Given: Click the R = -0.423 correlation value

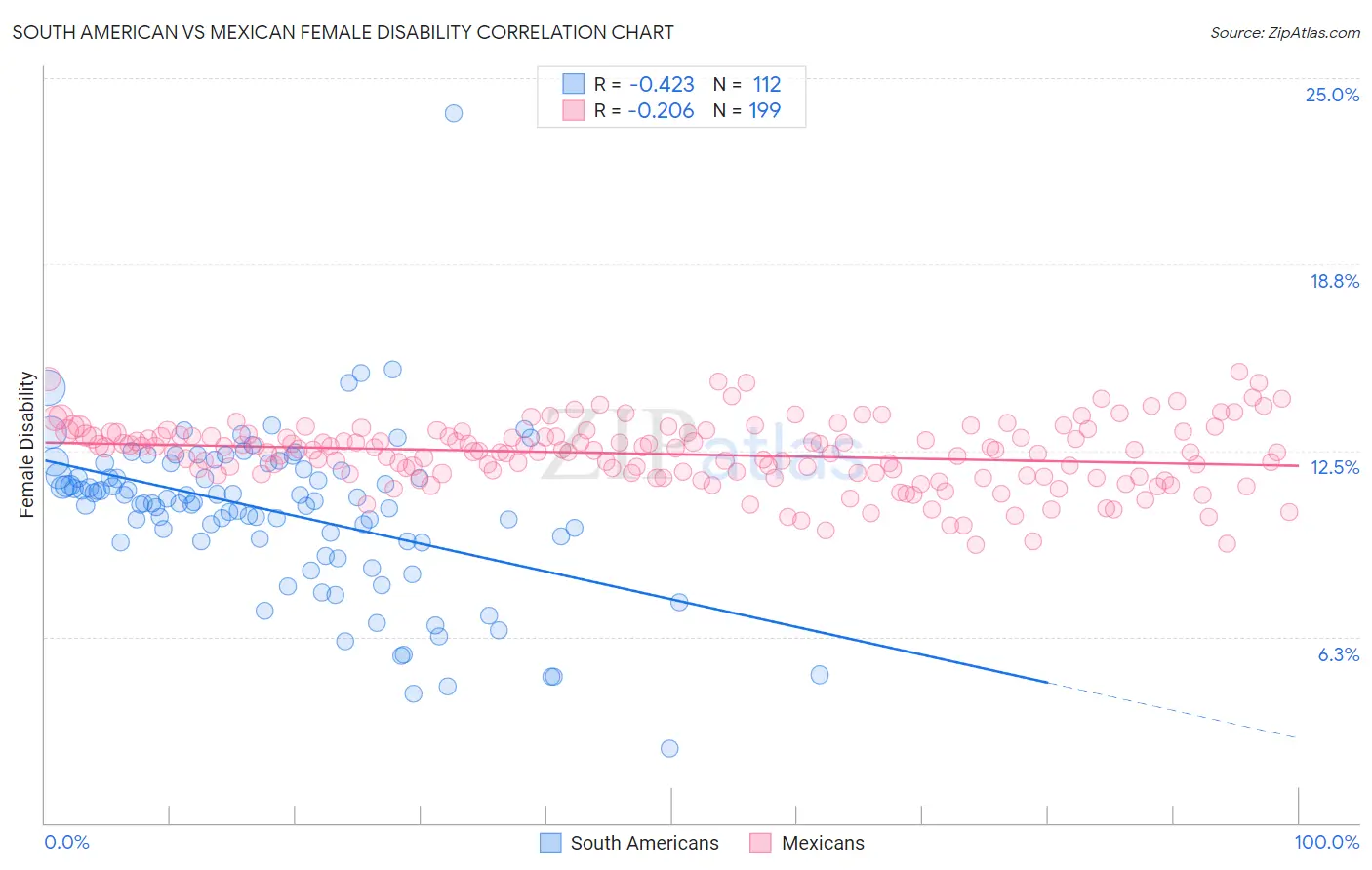Looking at the screenshot, I should pyautogui.click(x=644, y=84).
